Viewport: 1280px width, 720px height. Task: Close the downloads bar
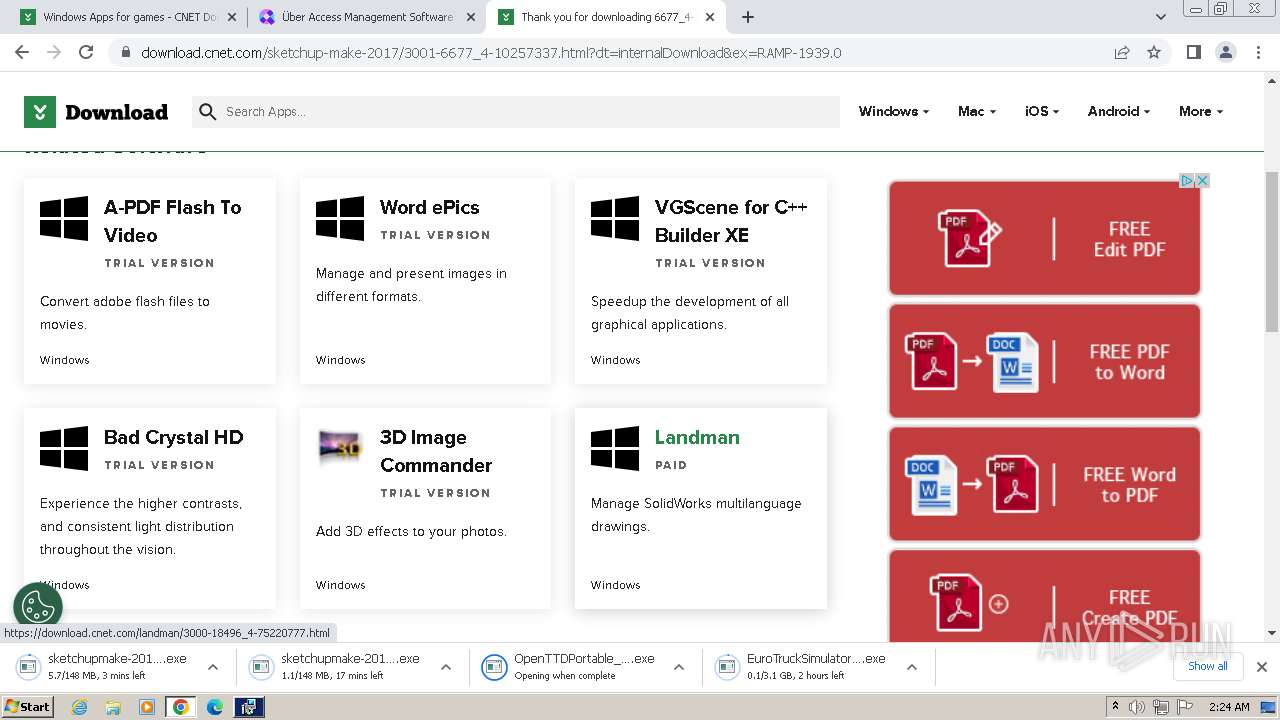pyautogui.click(x=1262, y=667)
